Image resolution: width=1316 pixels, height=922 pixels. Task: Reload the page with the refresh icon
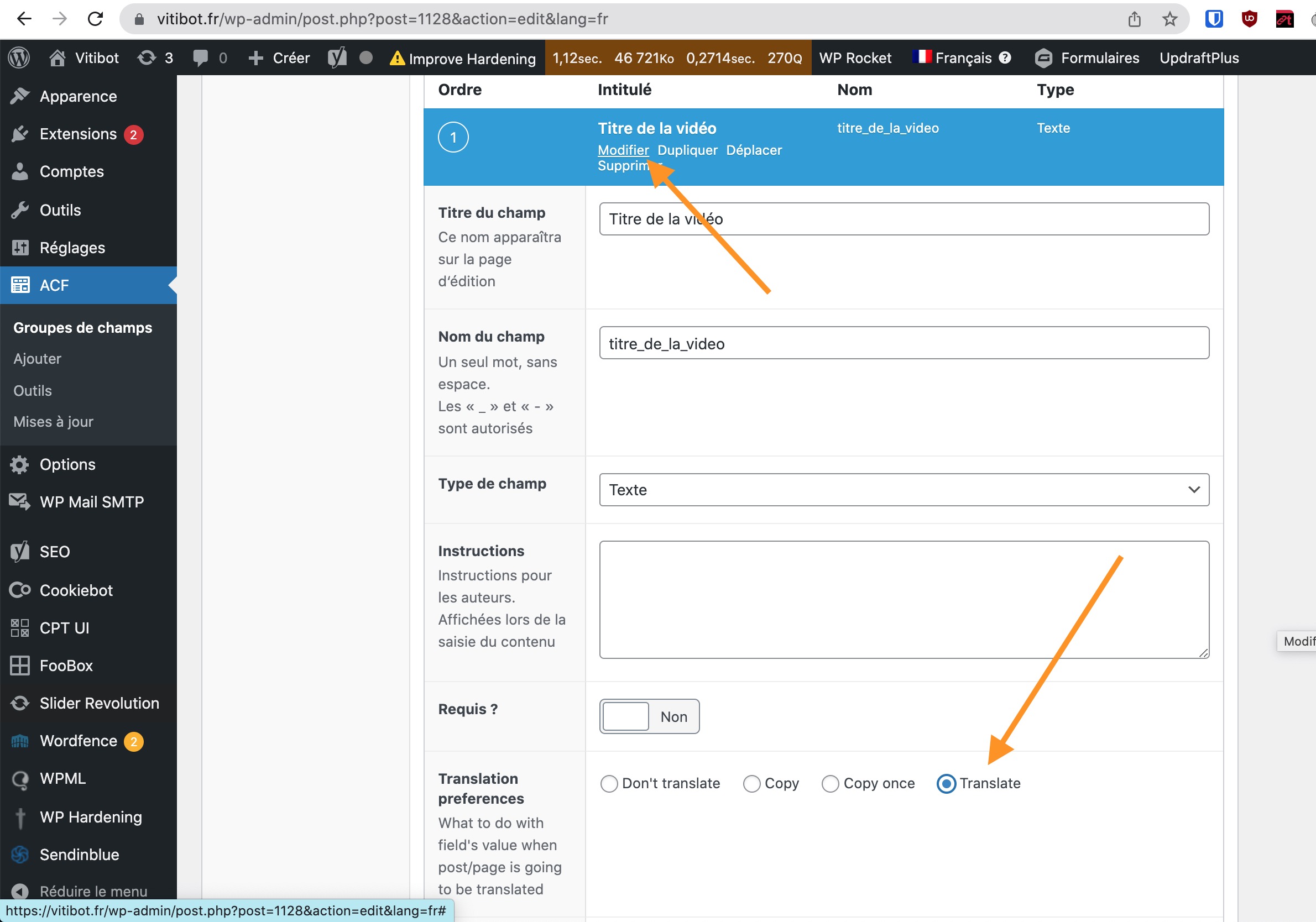(95, 19)
